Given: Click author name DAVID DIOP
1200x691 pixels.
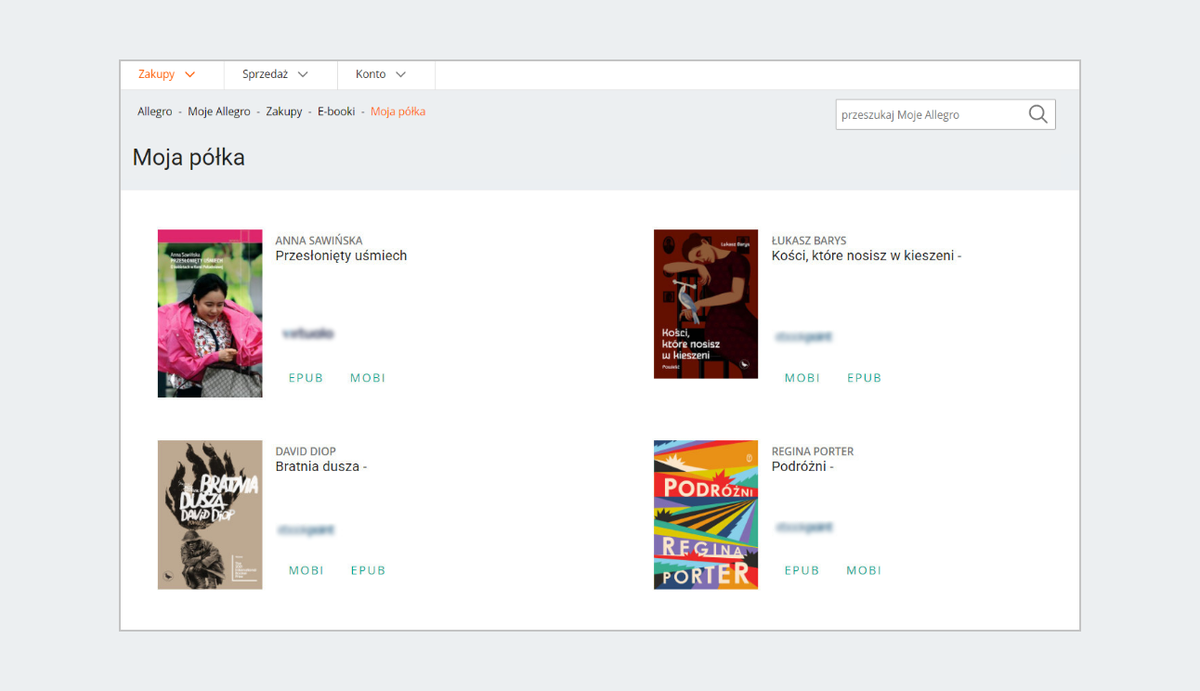Looking at the screenshot, I should (306, 451).
